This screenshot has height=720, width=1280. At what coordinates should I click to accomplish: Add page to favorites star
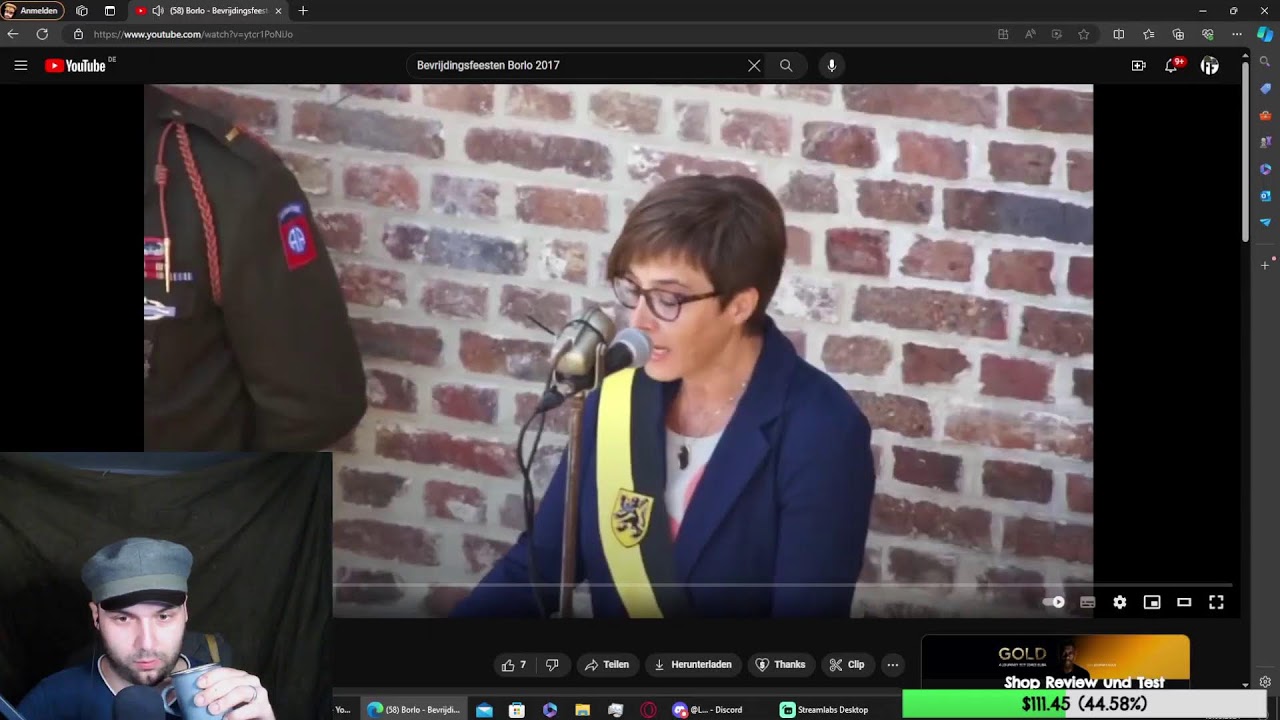click(x=1084, y=34)
